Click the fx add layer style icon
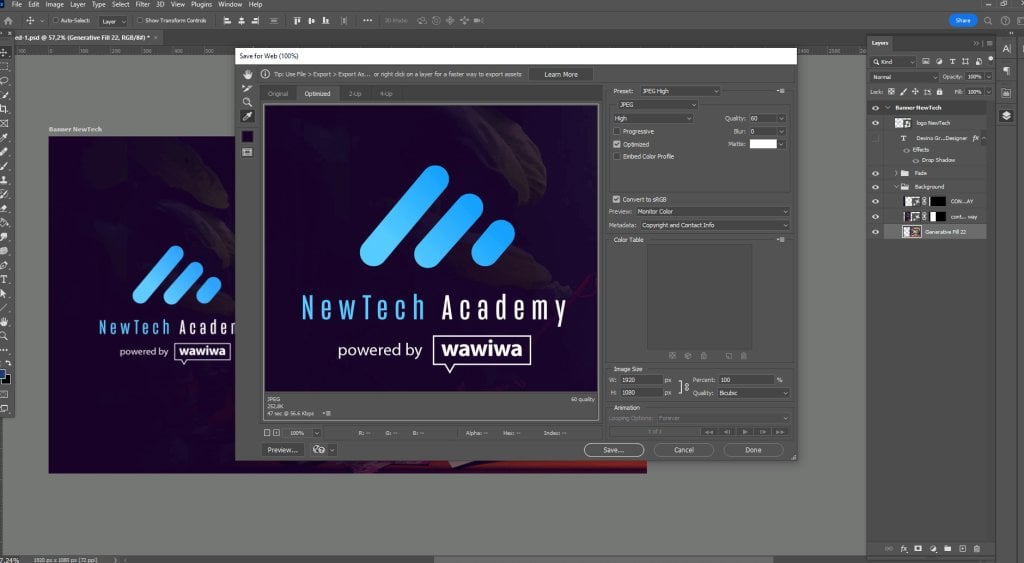This screenshot has width=1024, height=563. 904,549
